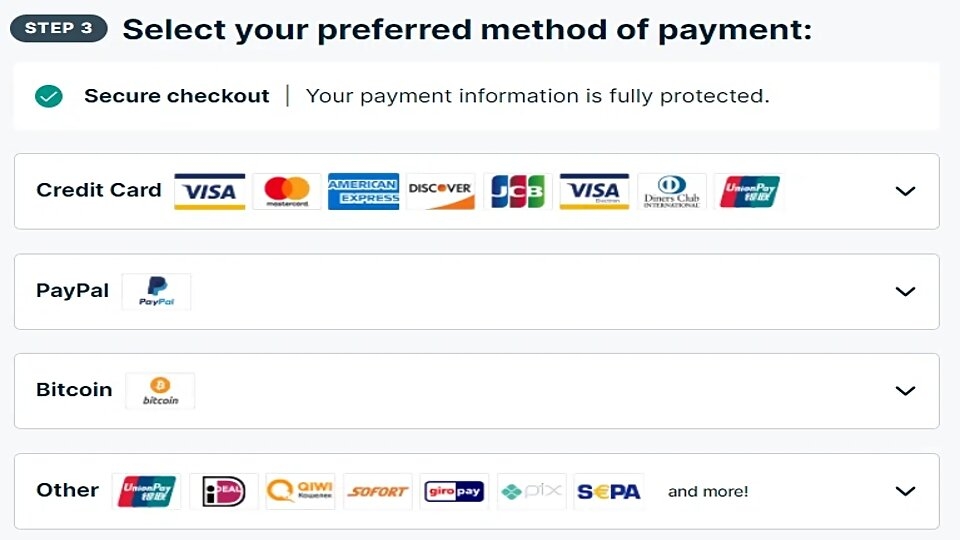This screenshot has width=960, height=540.
Task: Click the QIWI wallet icon
Action: point(301,491)
